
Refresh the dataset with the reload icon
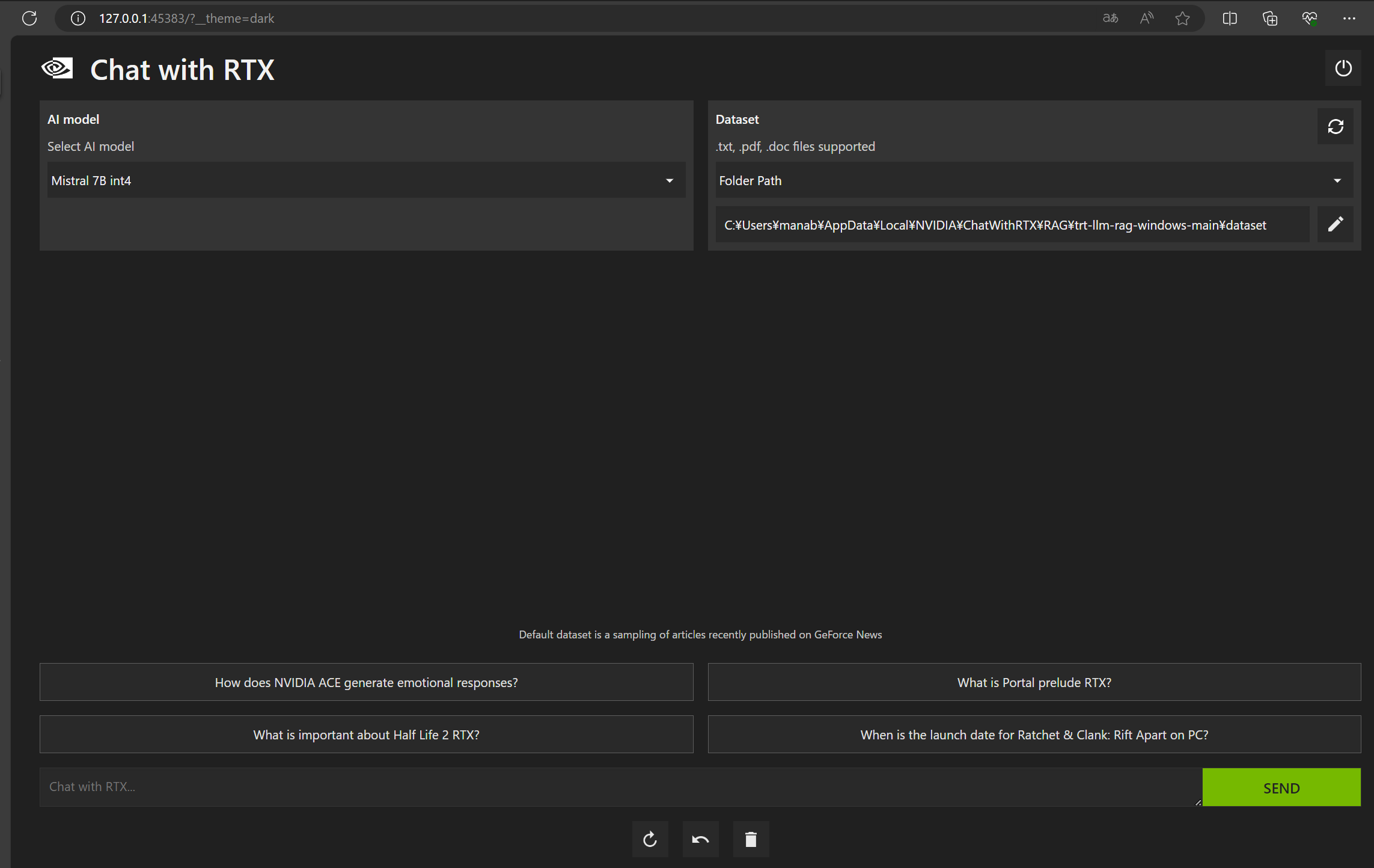point(1335,126)
